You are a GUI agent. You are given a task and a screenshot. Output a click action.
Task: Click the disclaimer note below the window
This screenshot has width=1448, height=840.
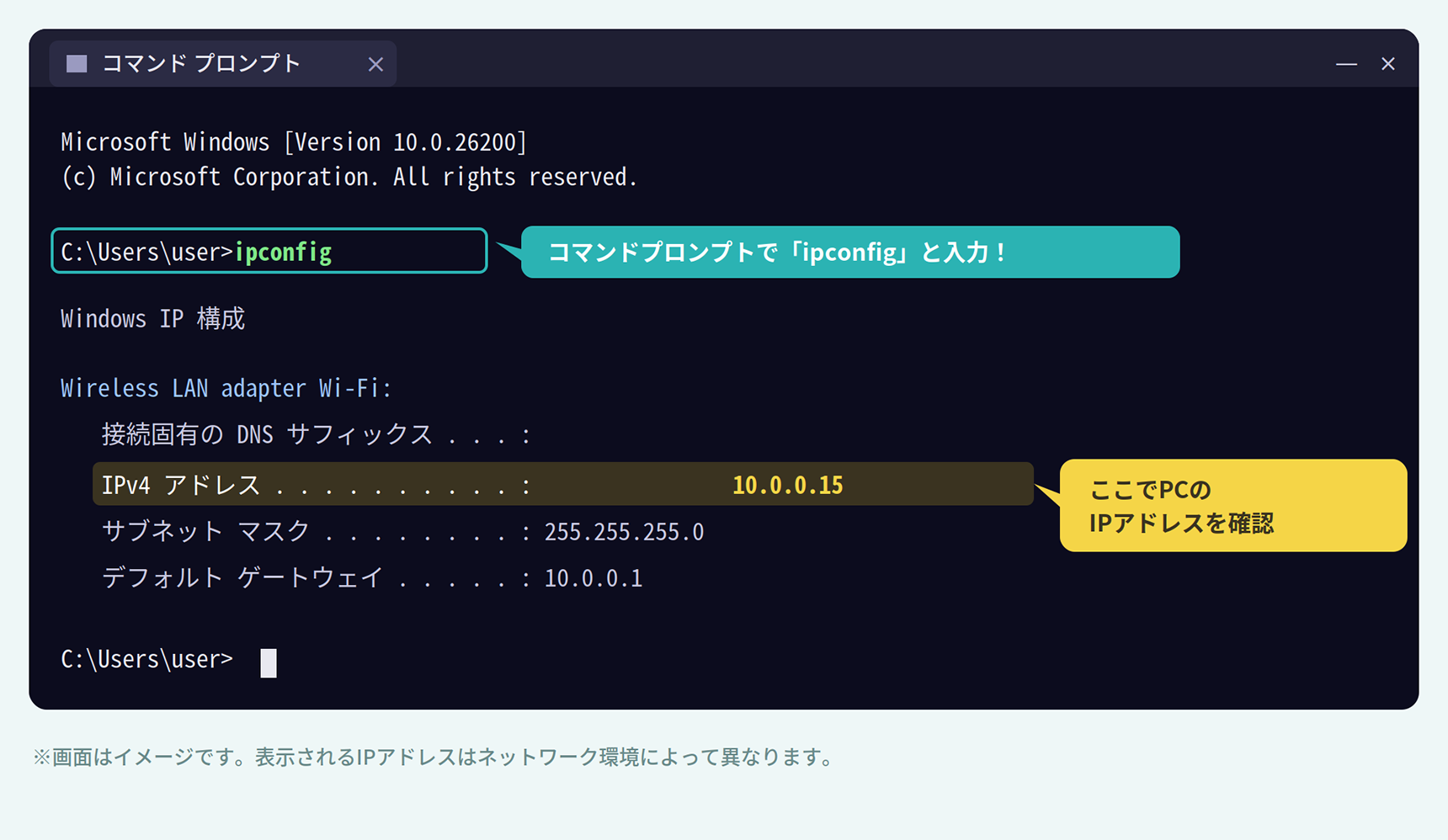tap(433, 757)
